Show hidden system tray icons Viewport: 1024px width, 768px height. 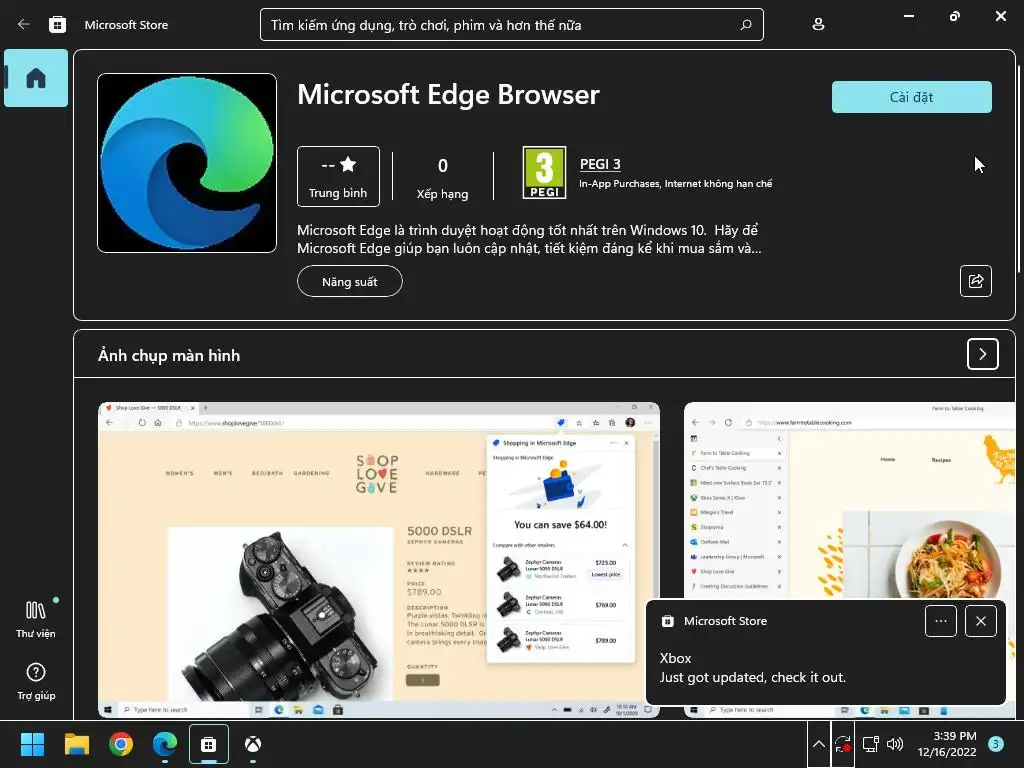tap(818, 744)
